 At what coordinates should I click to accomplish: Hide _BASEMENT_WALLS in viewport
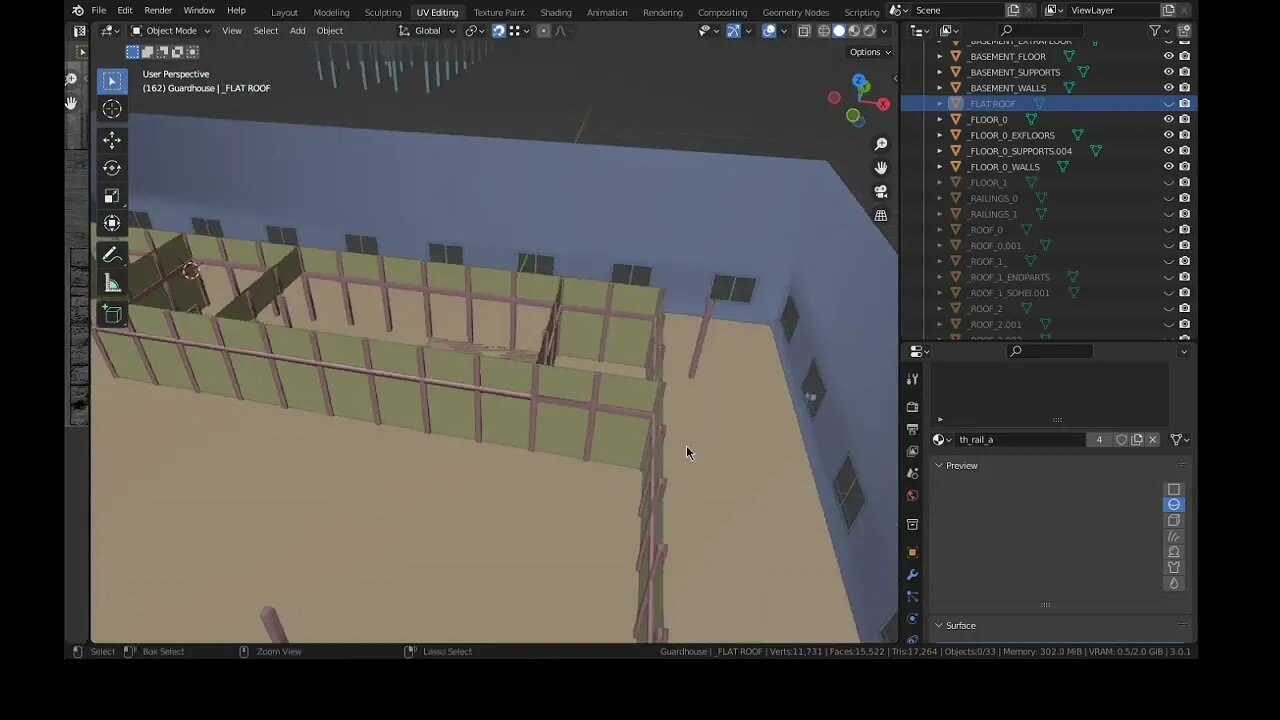1168,88
